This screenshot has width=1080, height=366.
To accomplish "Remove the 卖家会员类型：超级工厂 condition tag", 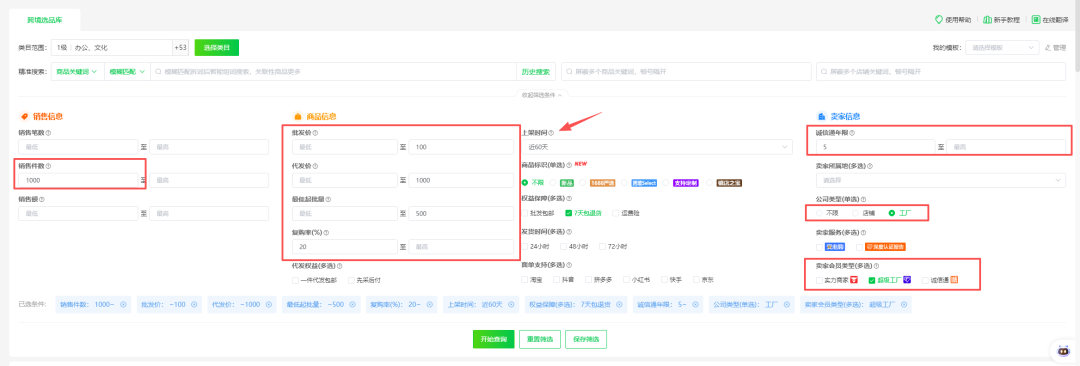I will (x=904, y=304).
